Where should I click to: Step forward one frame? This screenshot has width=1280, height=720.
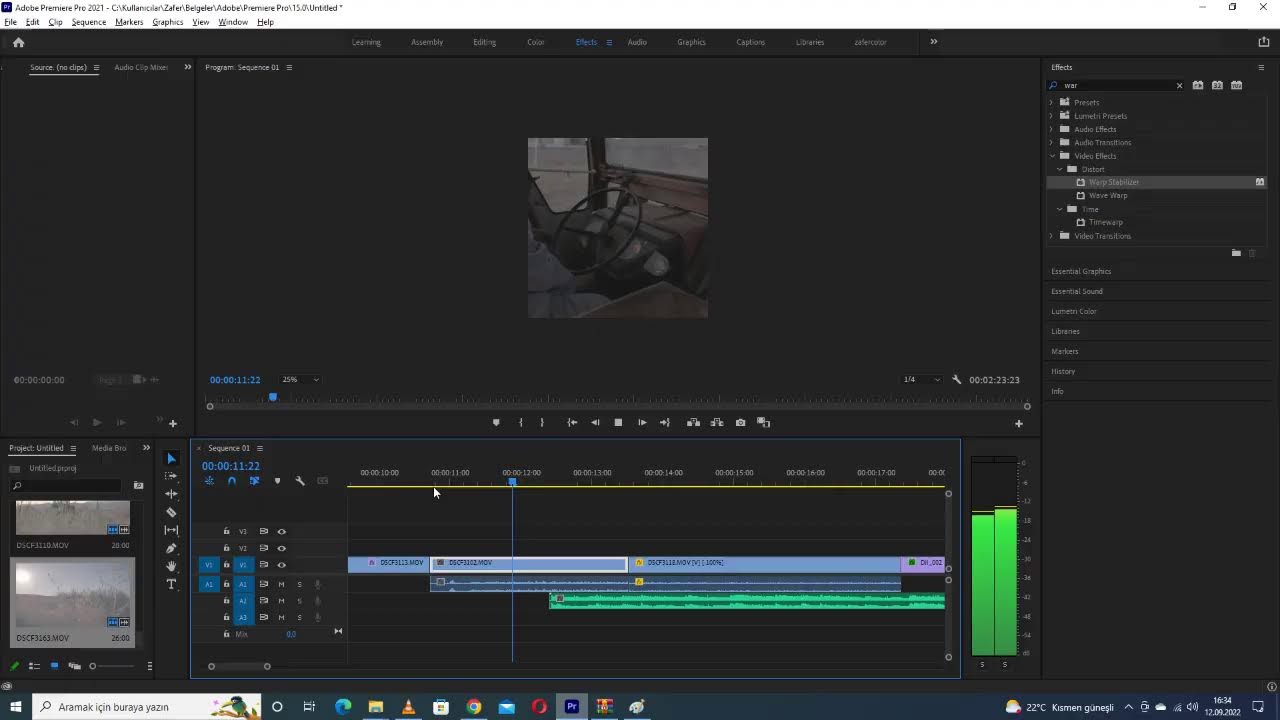(642, 422)
